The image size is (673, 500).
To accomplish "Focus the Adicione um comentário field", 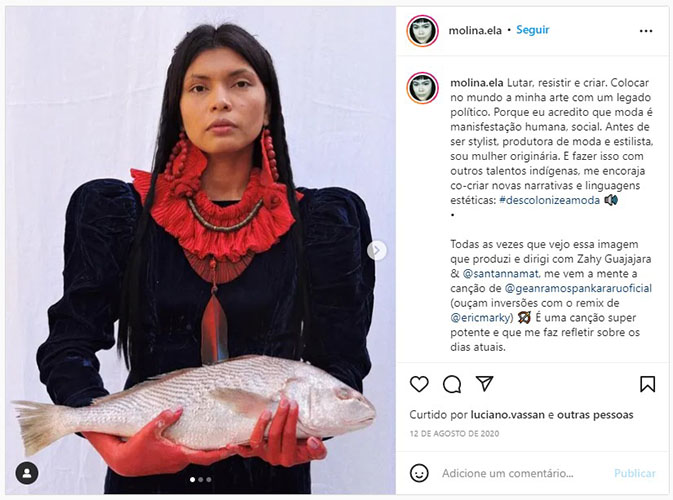I will [508, 473].
